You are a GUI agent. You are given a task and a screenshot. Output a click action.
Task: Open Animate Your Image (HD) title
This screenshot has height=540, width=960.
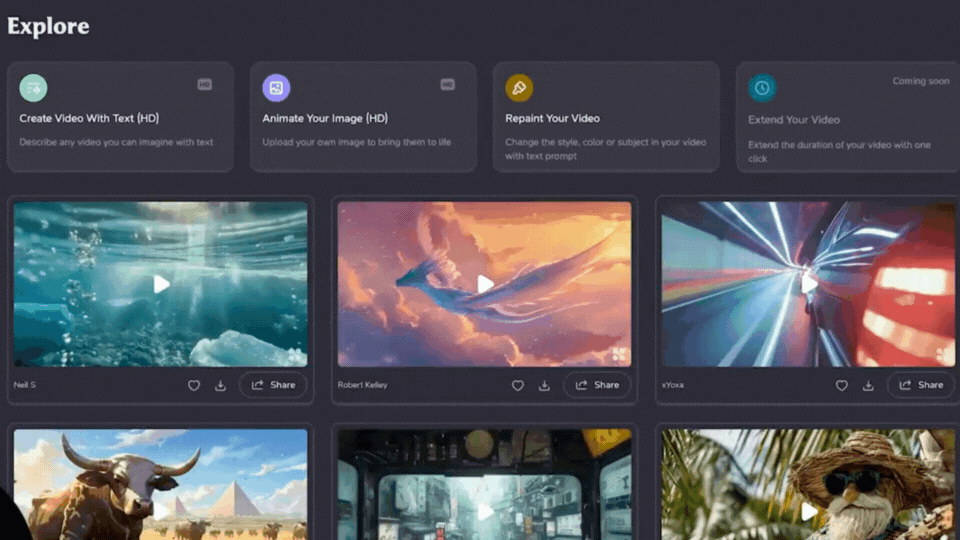point(325,118)
